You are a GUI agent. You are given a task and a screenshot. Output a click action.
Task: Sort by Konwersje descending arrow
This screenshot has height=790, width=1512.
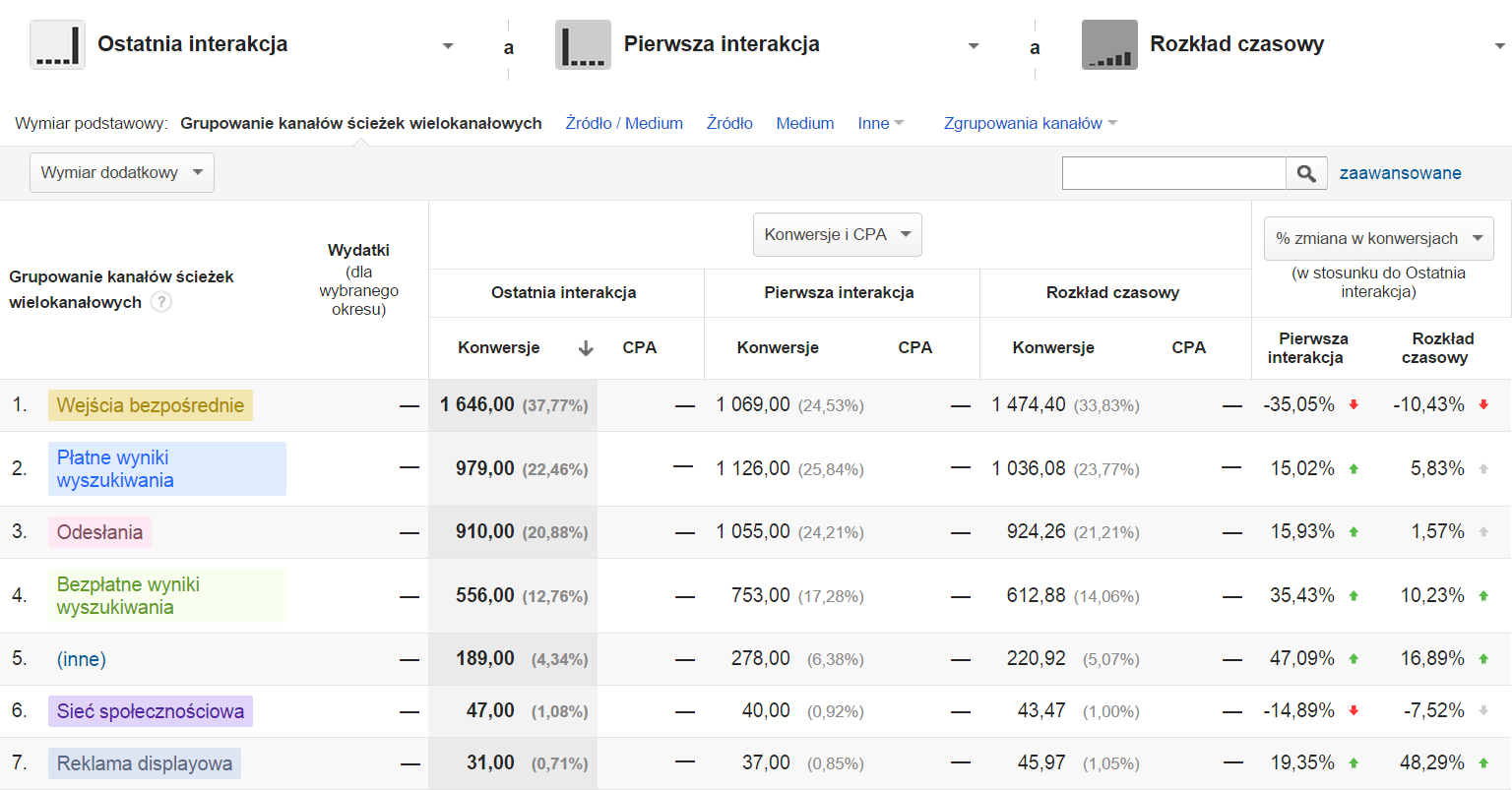586,348
